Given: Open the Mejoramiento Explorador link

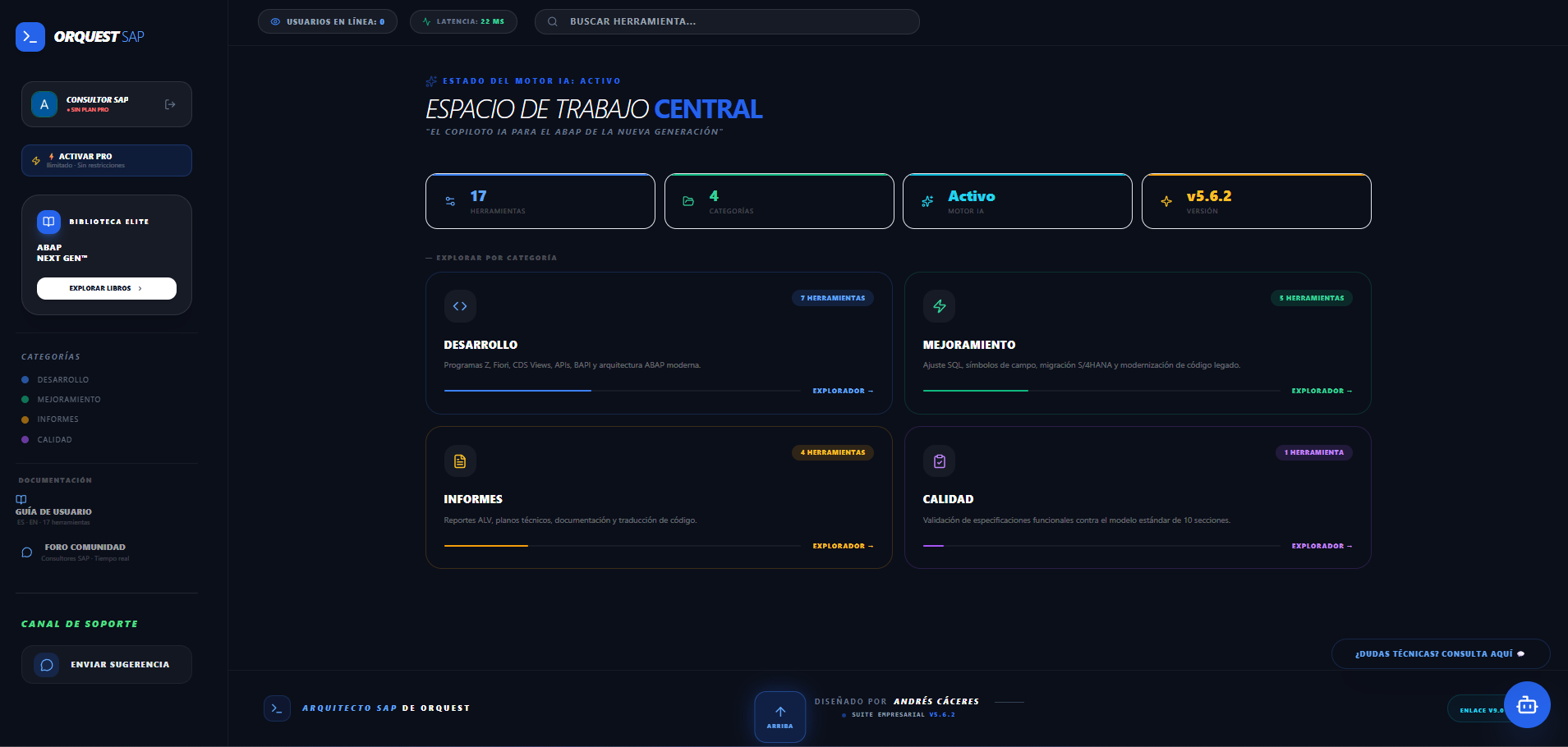Looking at the screenshot, I should (1321, 391).
